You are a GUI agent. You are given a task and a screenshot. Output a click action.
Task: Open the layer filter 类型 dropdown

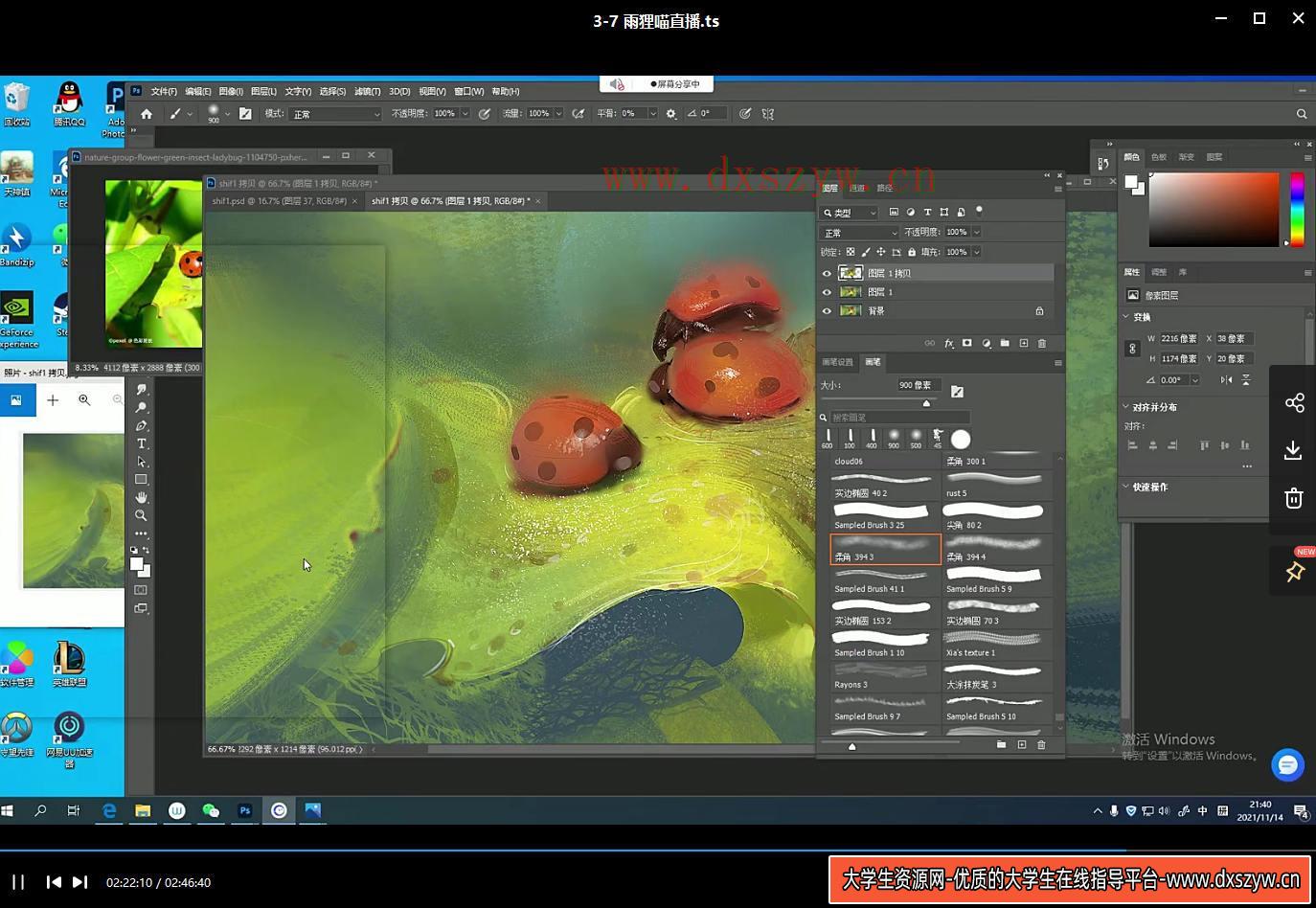[850, 213]
